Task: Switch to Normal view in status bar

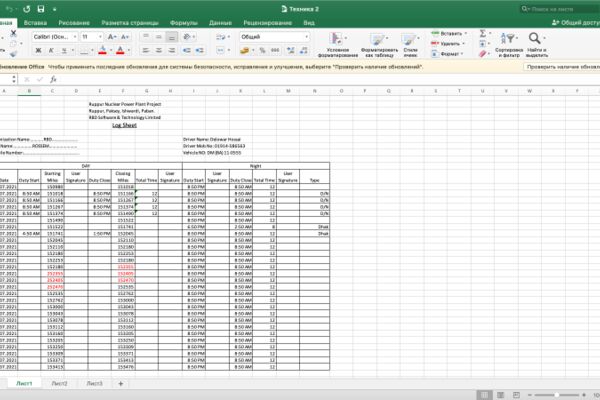Action: 484,395
